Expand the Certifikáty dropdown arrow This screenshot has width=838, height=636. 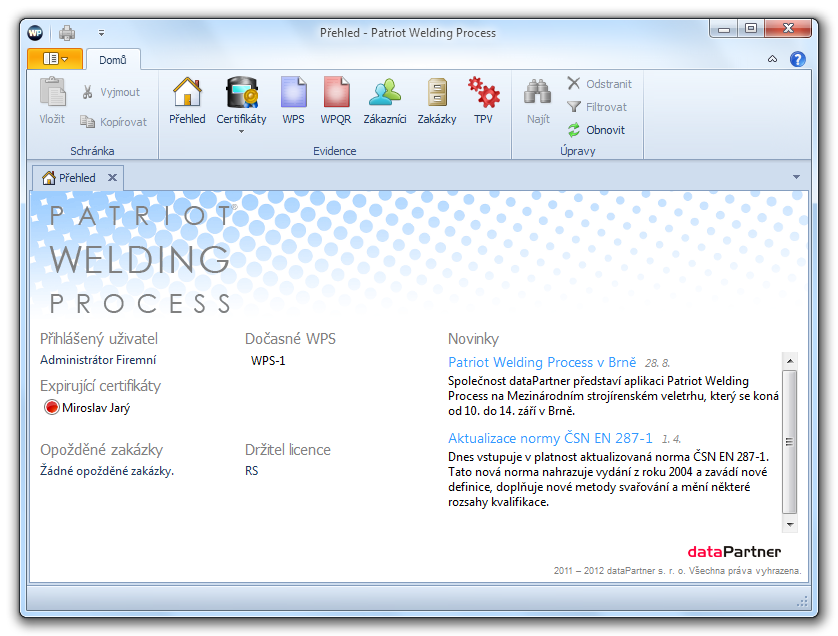point(241,131)
